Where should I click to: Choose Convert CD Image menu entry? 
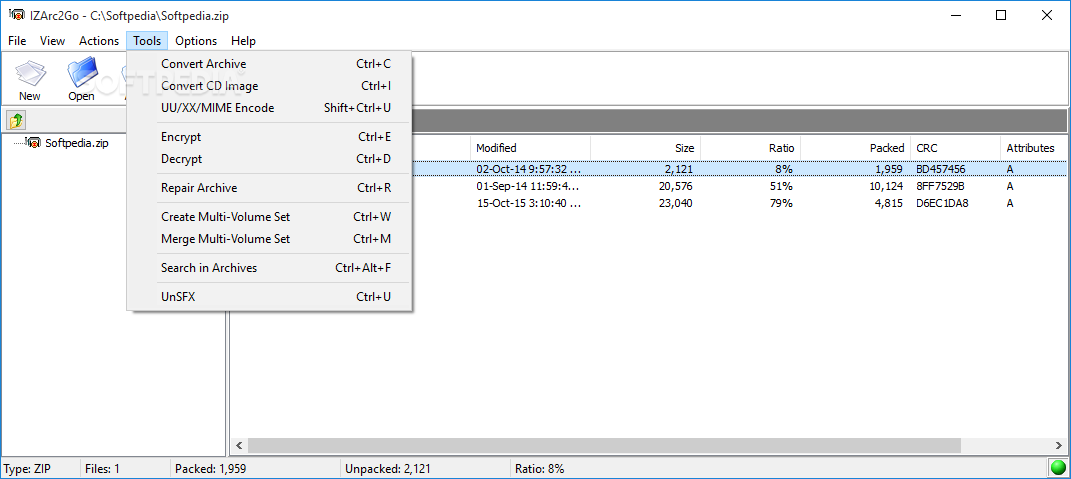pos(269,86)
